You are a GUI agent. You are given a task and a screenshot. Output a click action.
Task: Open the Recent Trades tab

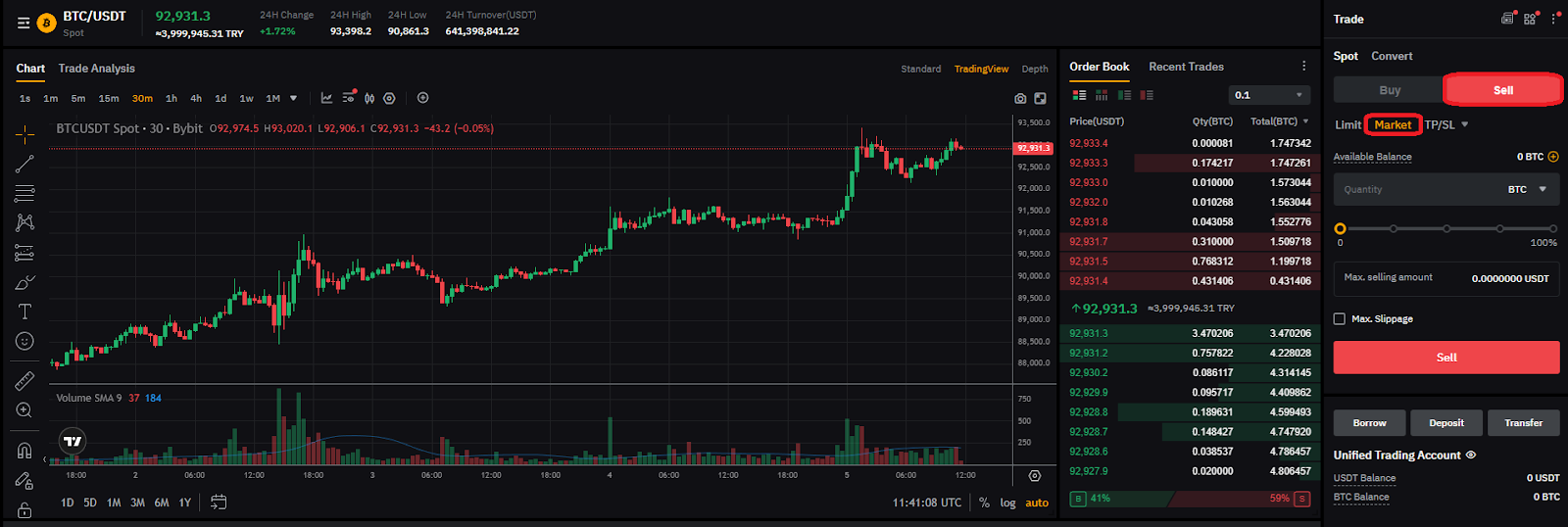point(1186,67)
